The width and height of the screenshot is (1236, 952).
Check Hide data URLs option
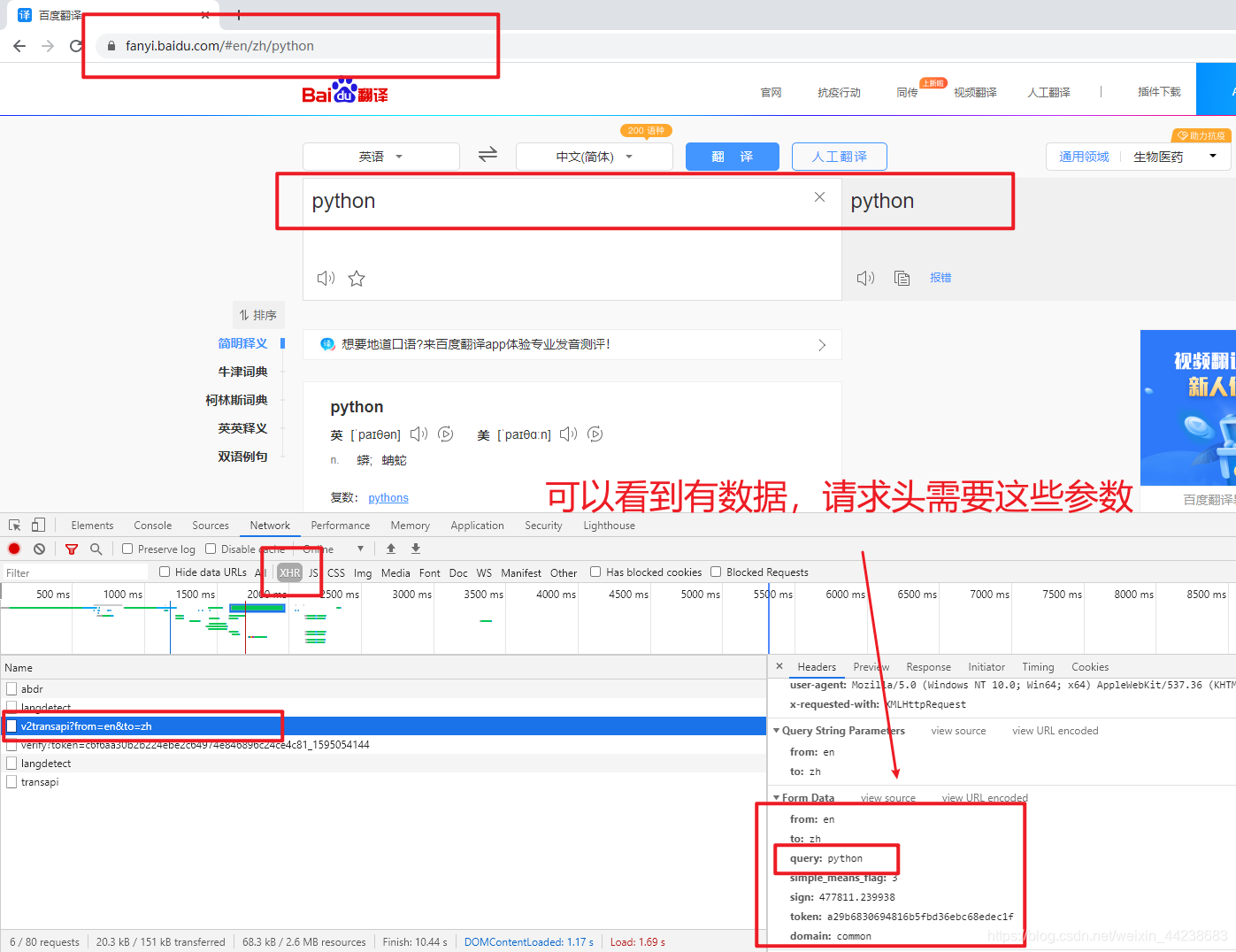[165, 572]
